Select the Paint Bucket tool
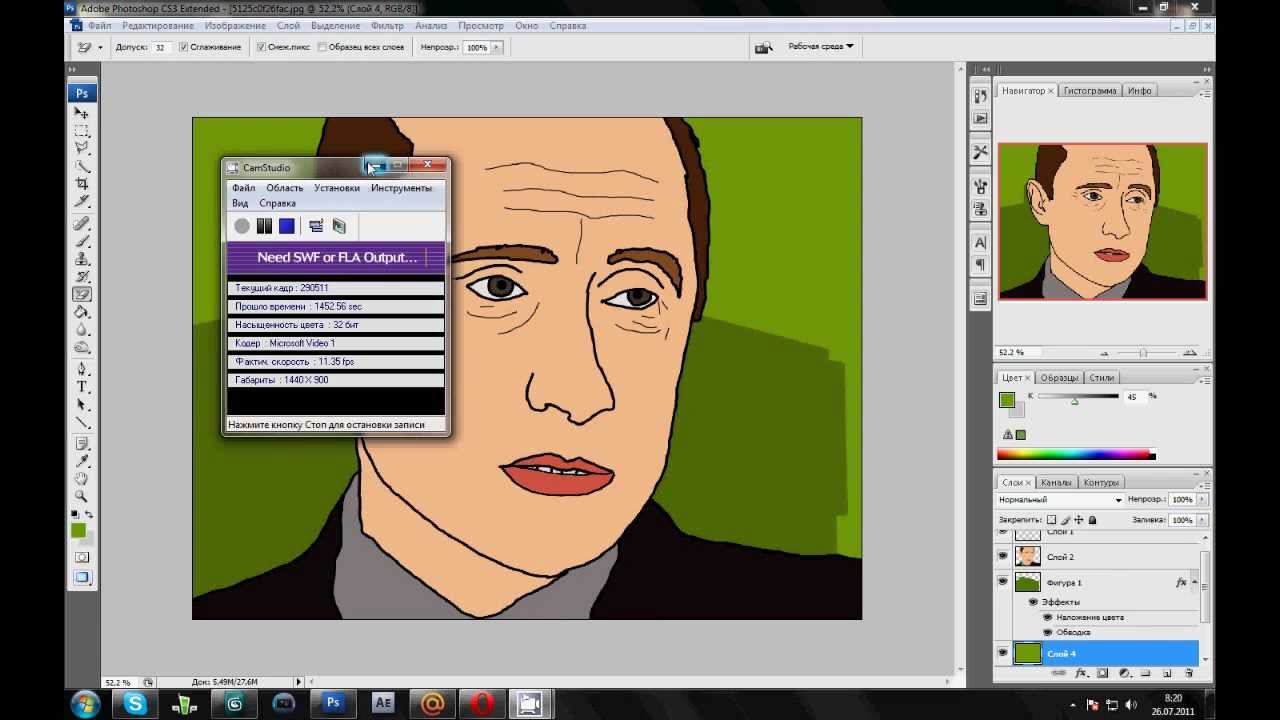This screenshot has height=720, width=1280. coord(82,312)
